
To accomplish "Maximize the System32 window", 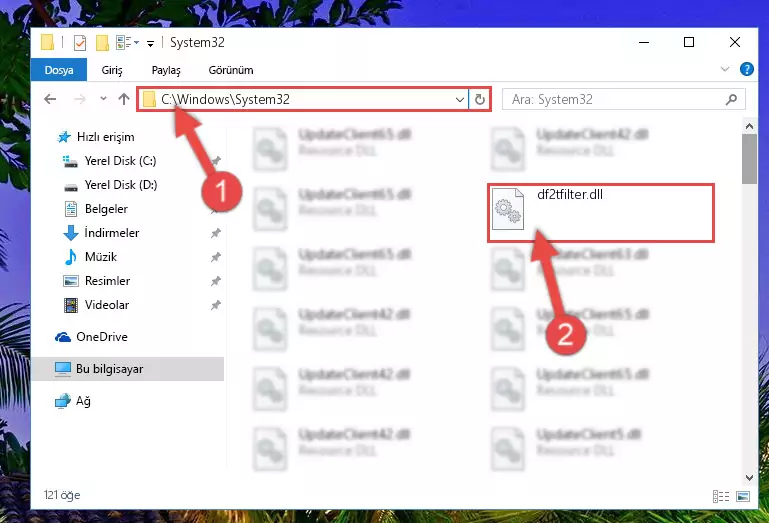I will (689, 43).
